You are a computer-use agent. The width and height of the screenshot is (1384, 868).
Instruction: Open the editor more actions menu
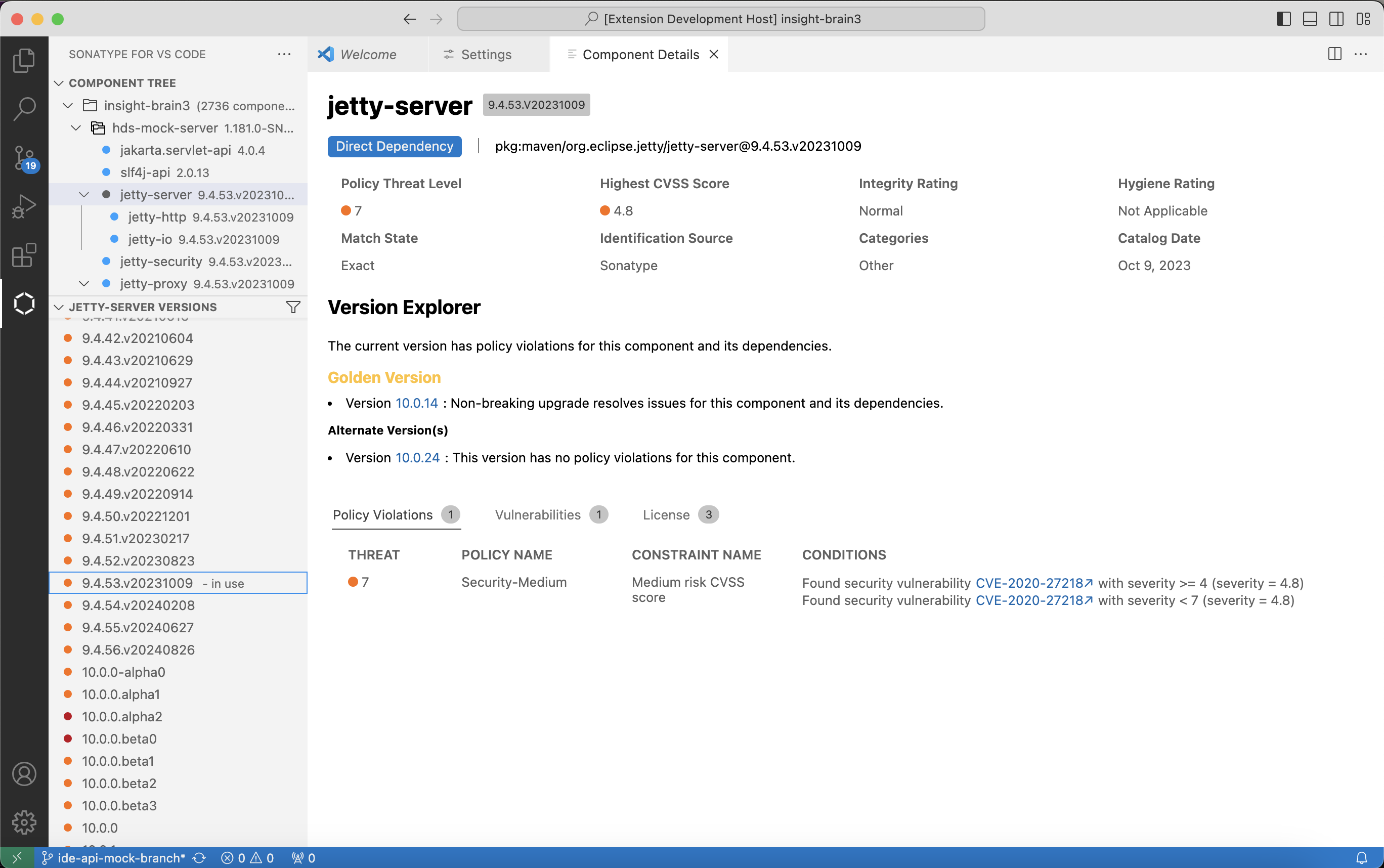(1360, 54)
